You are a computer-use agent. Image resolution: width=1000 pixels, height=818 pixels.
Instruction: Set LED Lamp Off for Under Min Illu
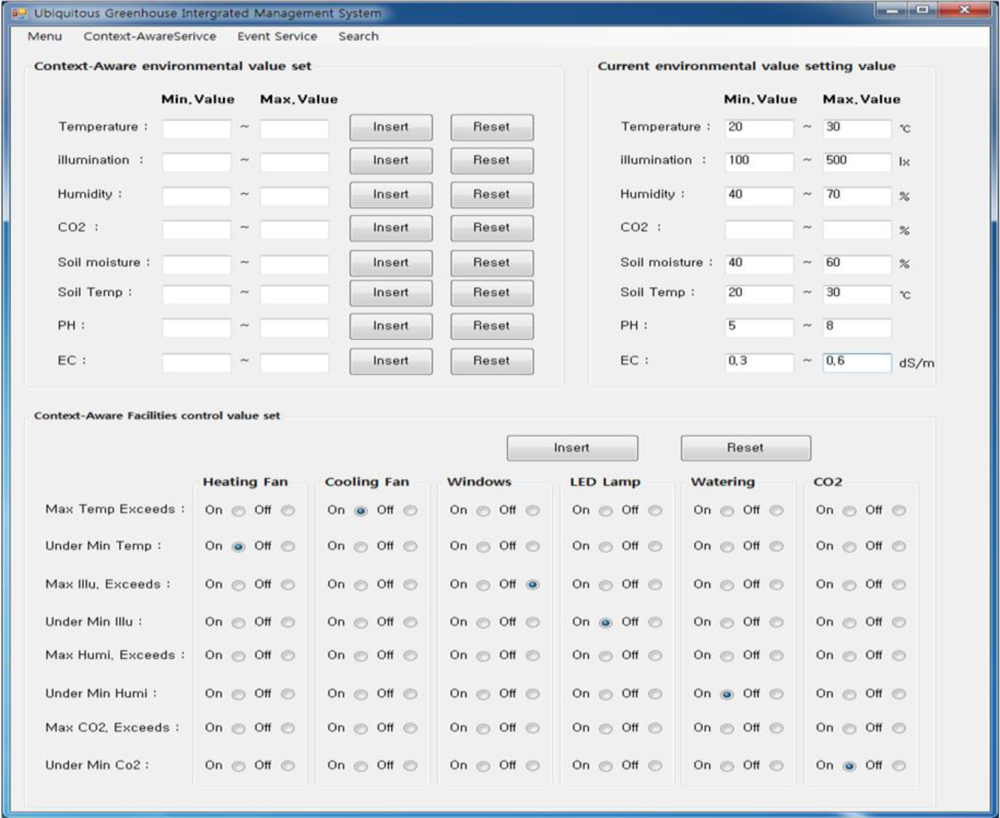coord(655,622)
